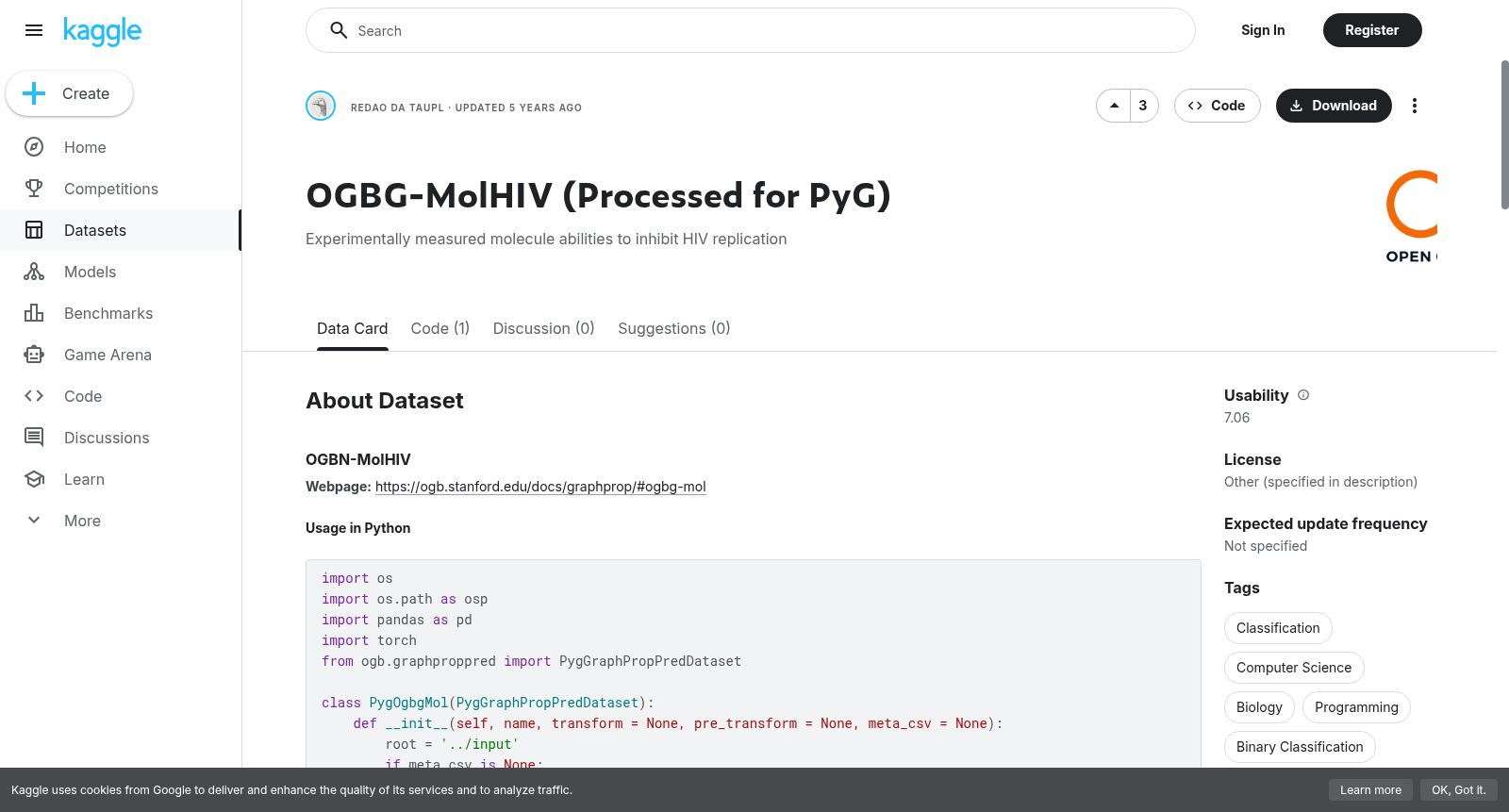Click the vote count number 3
This screenshot has height=812, width=1509.
(x=1143, y=106)
